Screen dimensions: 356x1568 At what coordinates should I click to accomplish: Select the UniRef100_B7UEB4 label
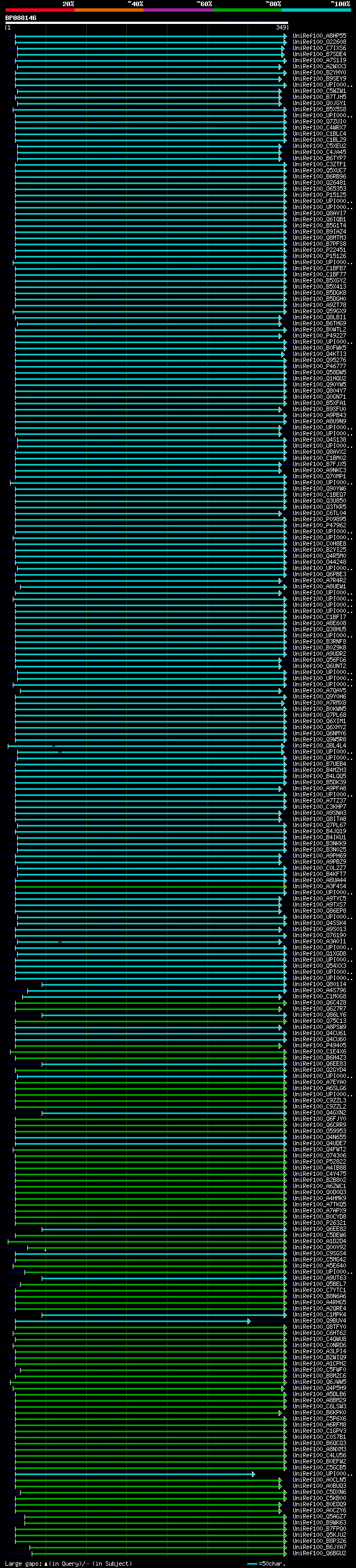point(319,764)
